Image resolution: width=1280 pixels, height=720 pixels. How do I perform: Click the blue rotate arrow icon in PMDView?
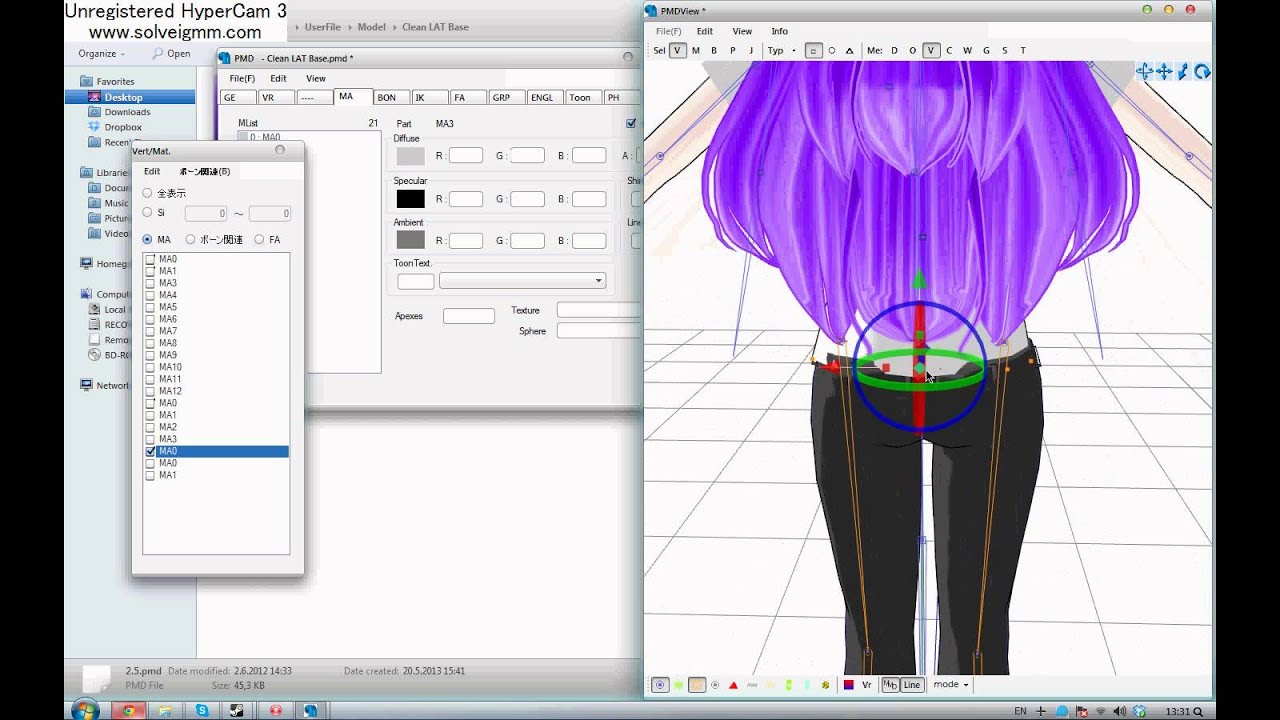pyautogui.click(x=1202, y=71)
